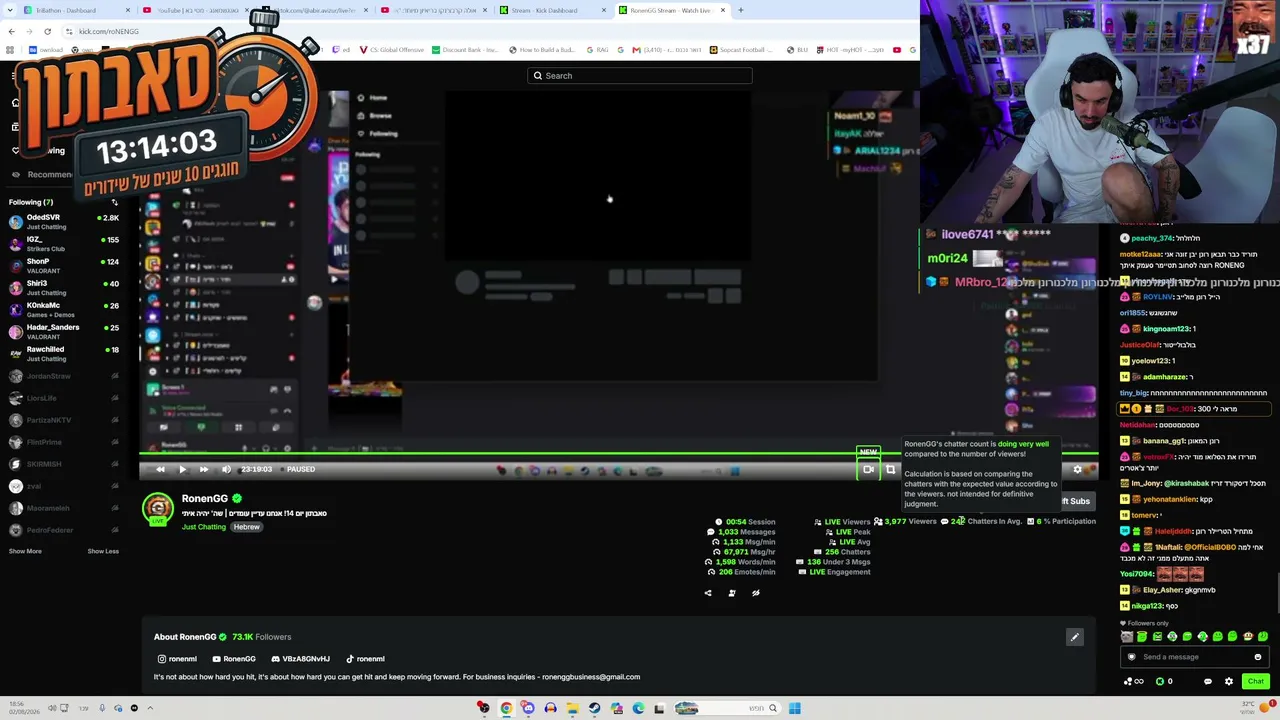The height and width of the screenshot is (720, 1280).
Task: Send chat with the green Chat button
Action: tap(1255, 681)
